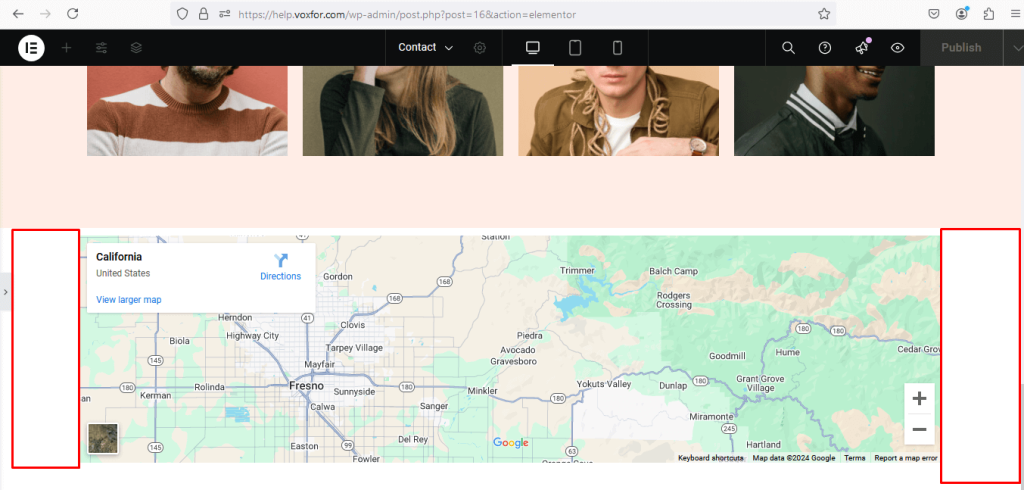This screenshot has width=1024, height=490.
Task: Go back in browser history
Action: pos(18,14)
